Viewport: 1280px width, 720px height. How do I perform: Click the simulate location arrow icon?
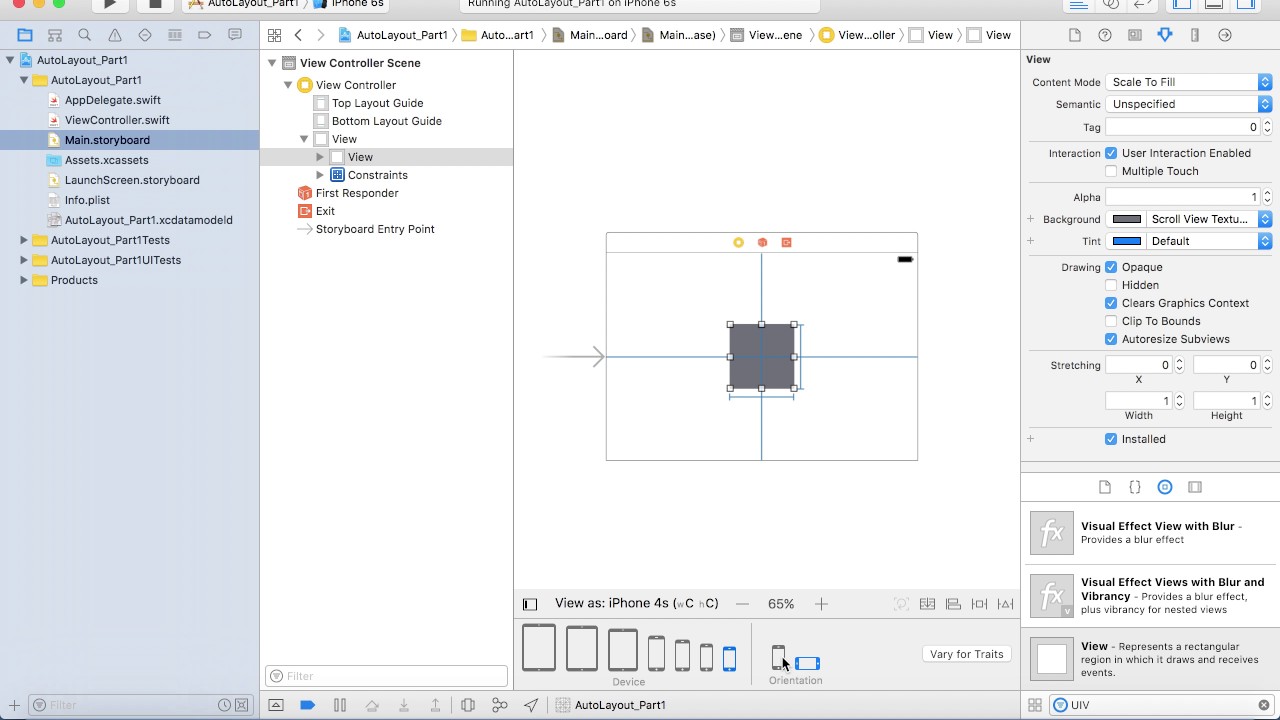pos(532,705)
